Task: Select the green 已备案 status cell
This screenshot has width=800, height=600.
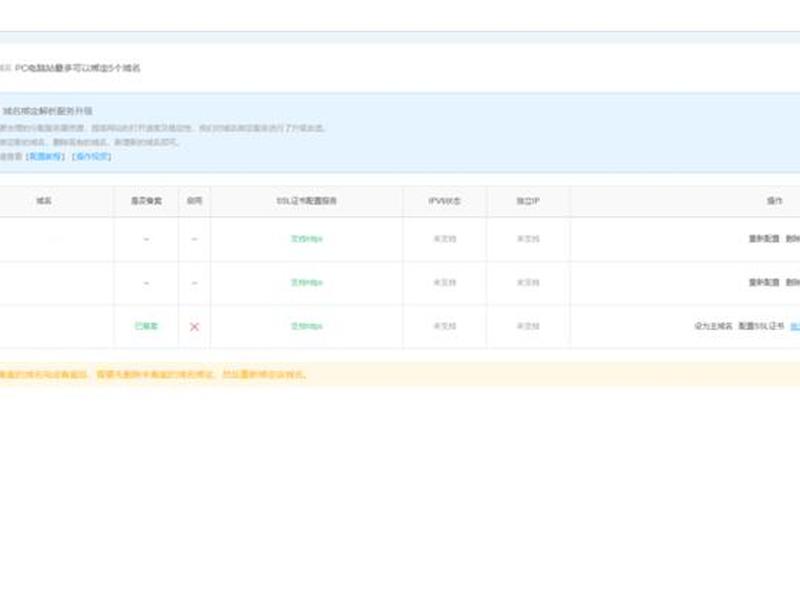Action: [x=146, y=326]
